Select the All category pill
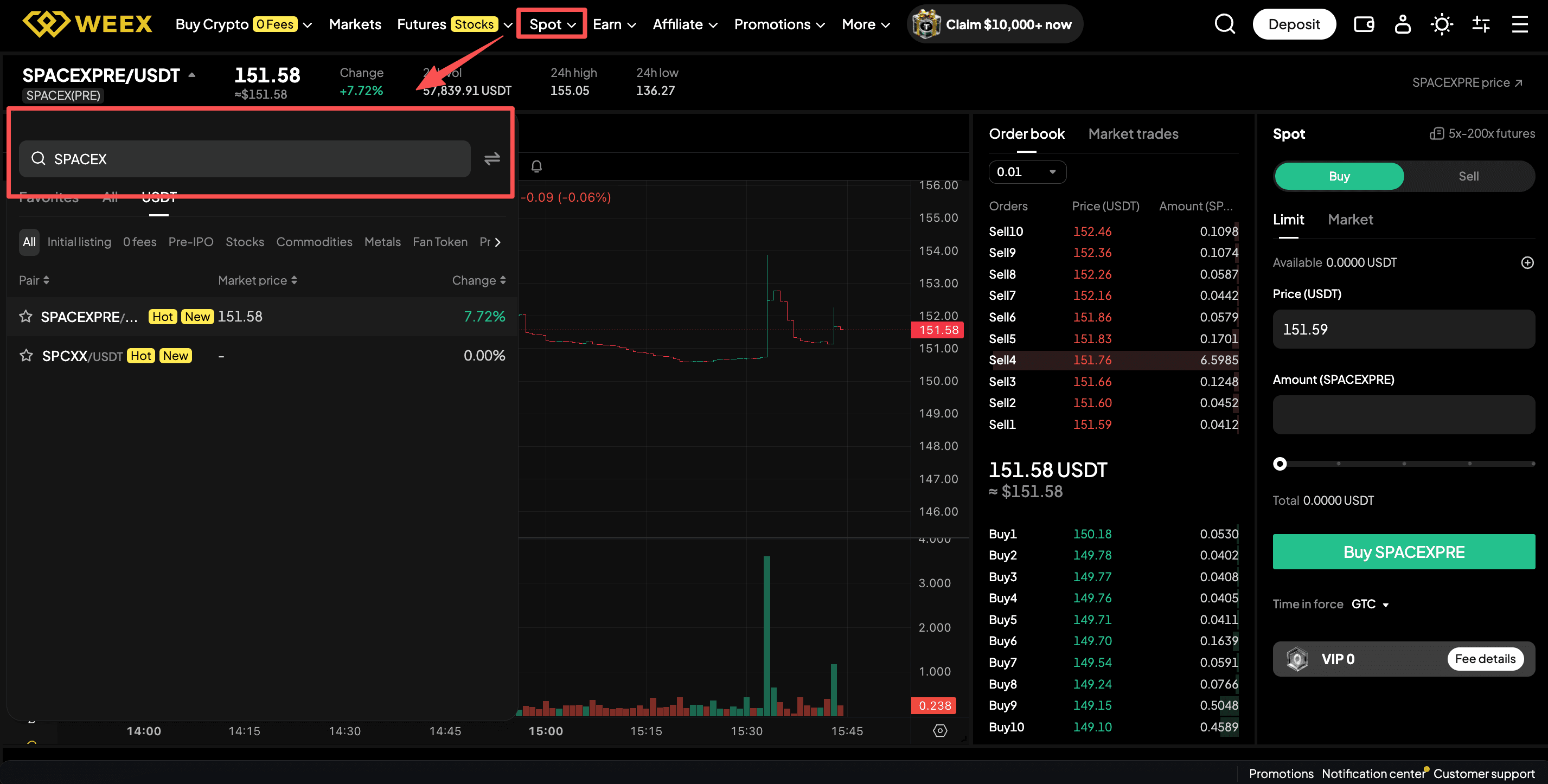This screenshot has width=1548, height=784. point(29,241)
